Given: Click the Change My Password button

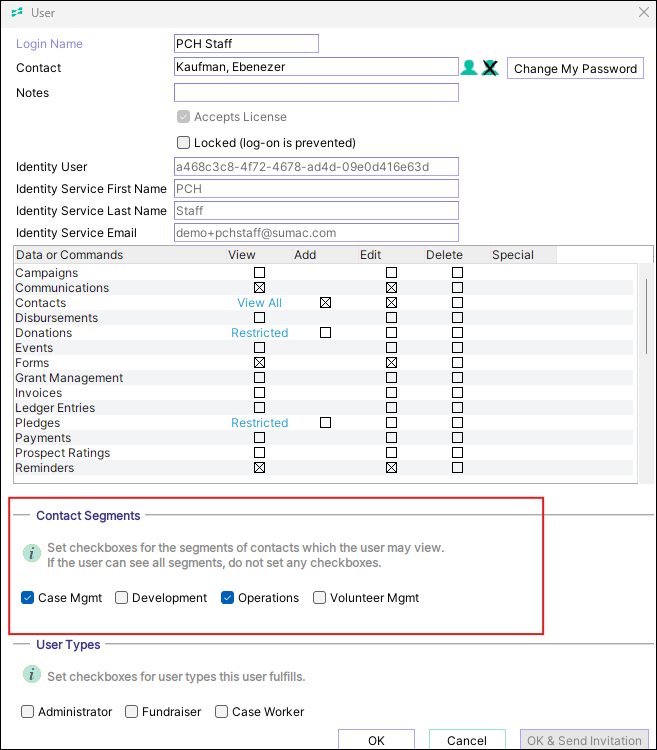Looking at the screenshot, I should (x=575, y=68).
